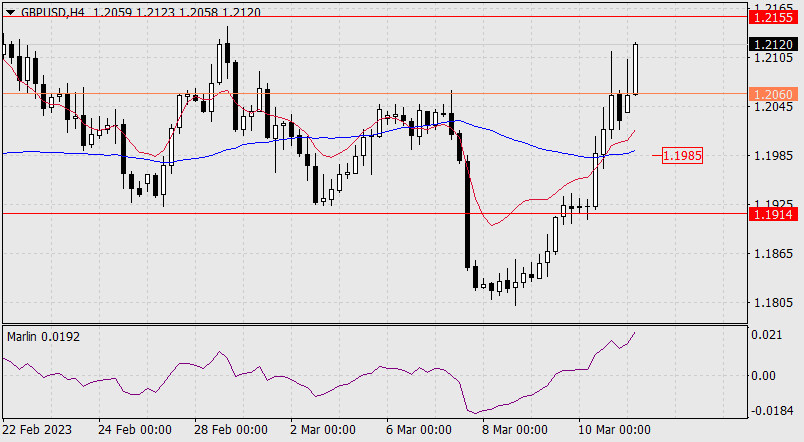Screen dimensions: 804x442
Task: Click the Marlin 0.0192 indicator label
Action: click(x=43, y=337)
